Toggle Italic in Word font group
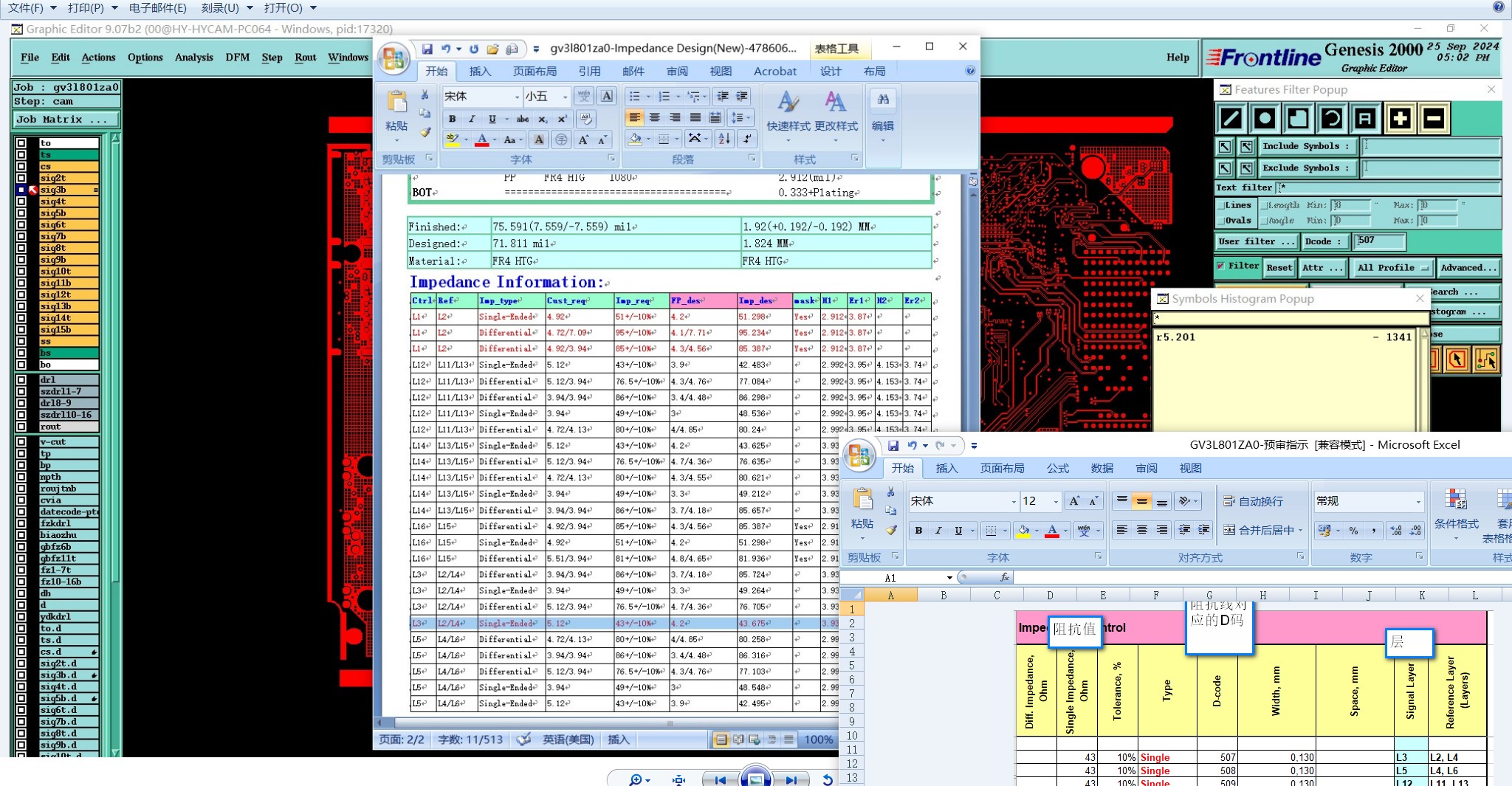1512x786 pixels. [x=472, y=119]
